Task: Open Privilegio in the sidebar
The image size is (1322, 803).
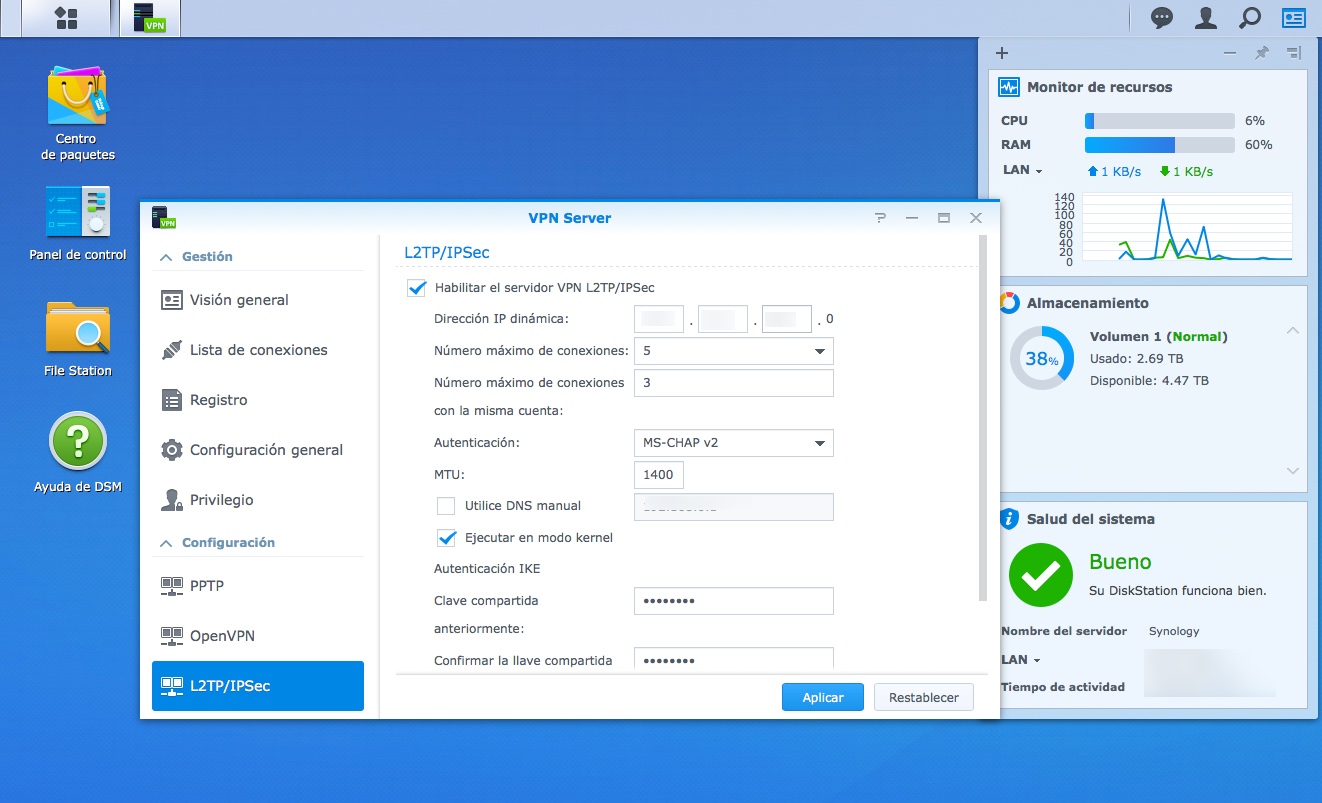Action: click(x=258, y=500)
